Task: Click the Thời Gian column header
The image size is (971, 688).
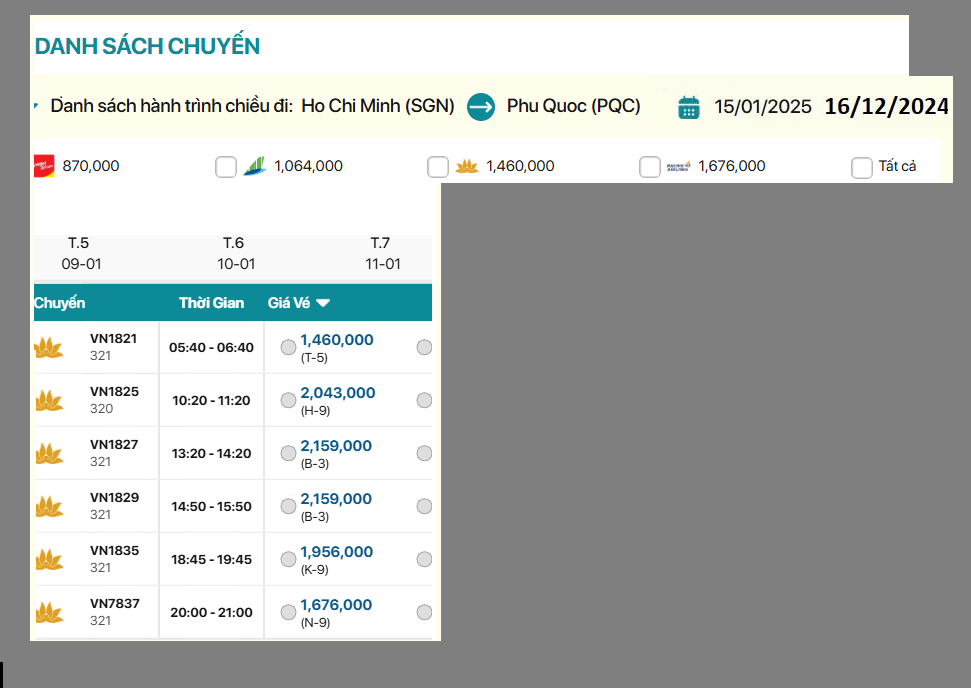Action: coord(211,303)
